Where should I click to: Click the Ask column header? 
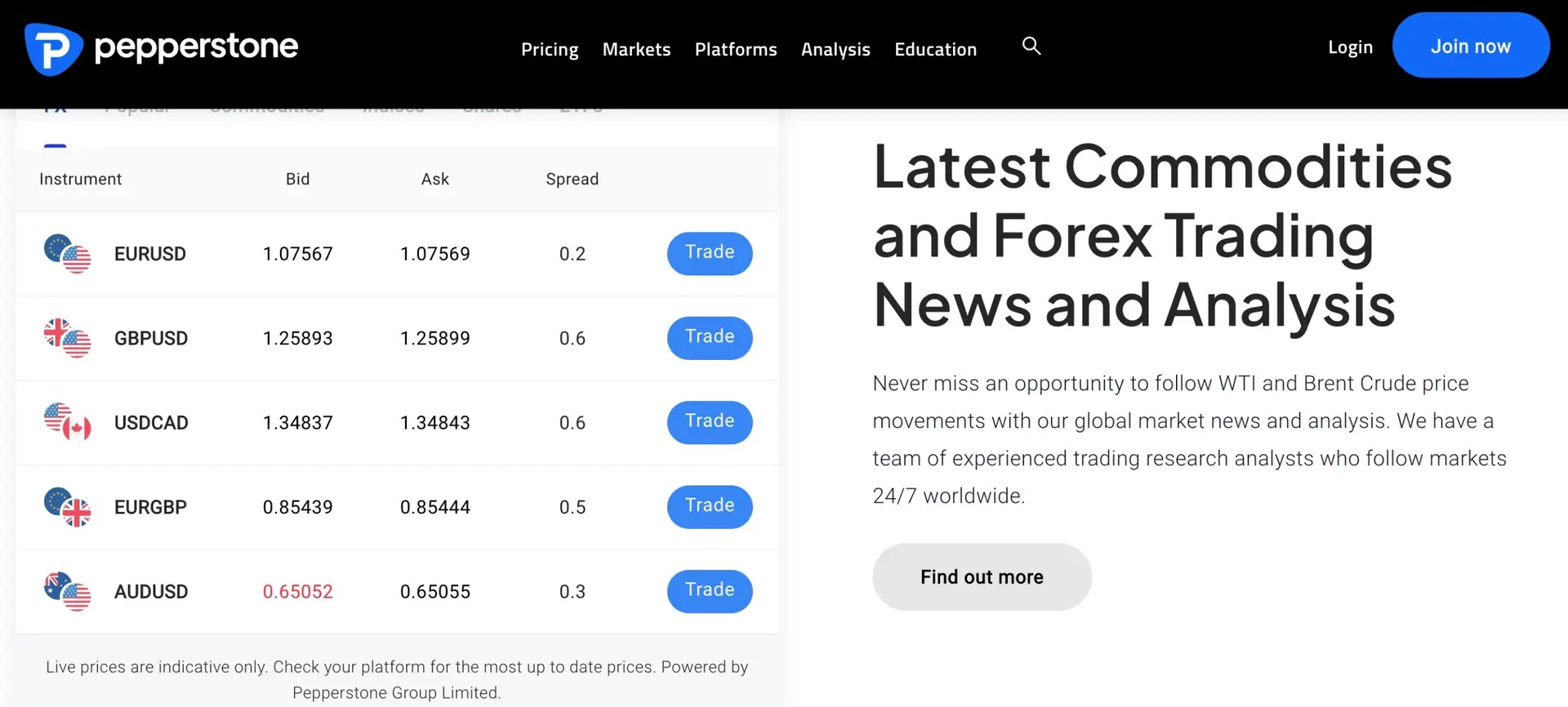(435, 179)
